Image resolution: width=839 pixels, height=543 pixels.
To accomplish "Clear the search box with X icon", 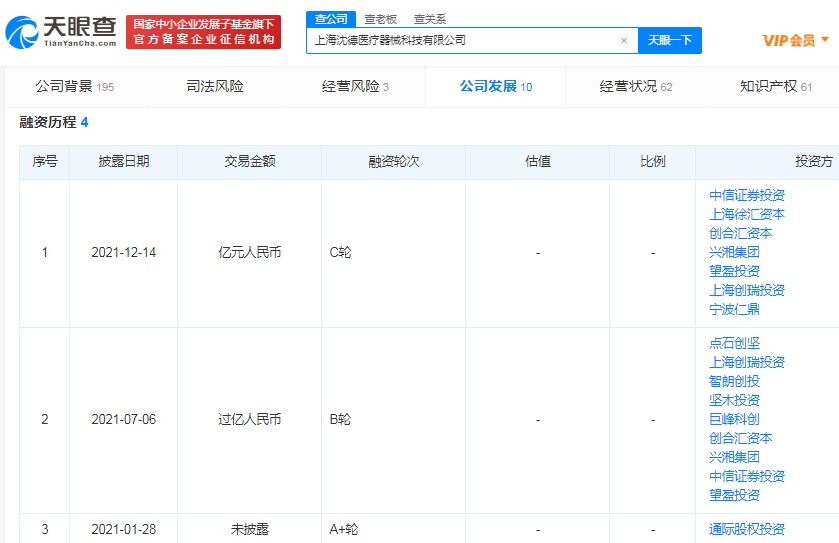I will (624, 41).
